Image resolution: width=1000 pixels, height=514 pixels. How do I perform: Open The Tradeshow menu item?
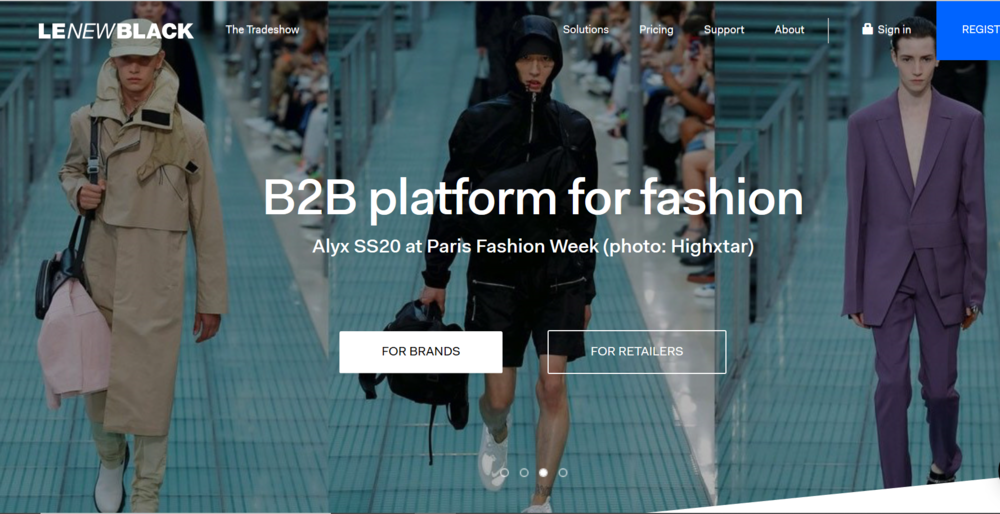pos(262,29)
